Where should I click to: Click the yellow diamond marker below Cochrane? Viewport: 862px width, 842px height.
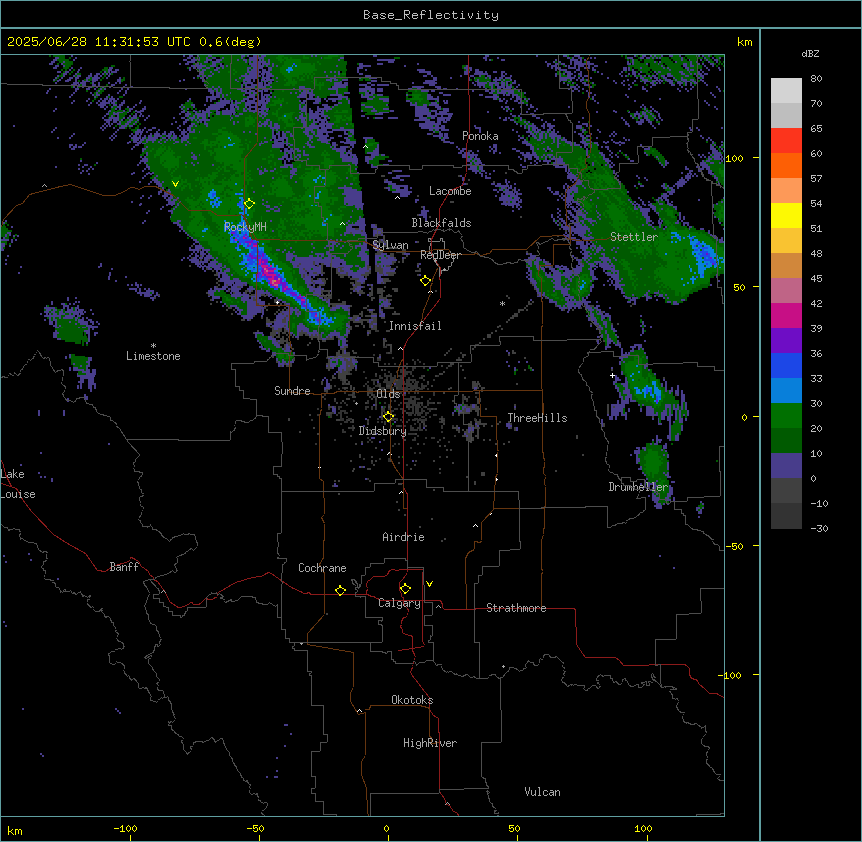(340, 590)
